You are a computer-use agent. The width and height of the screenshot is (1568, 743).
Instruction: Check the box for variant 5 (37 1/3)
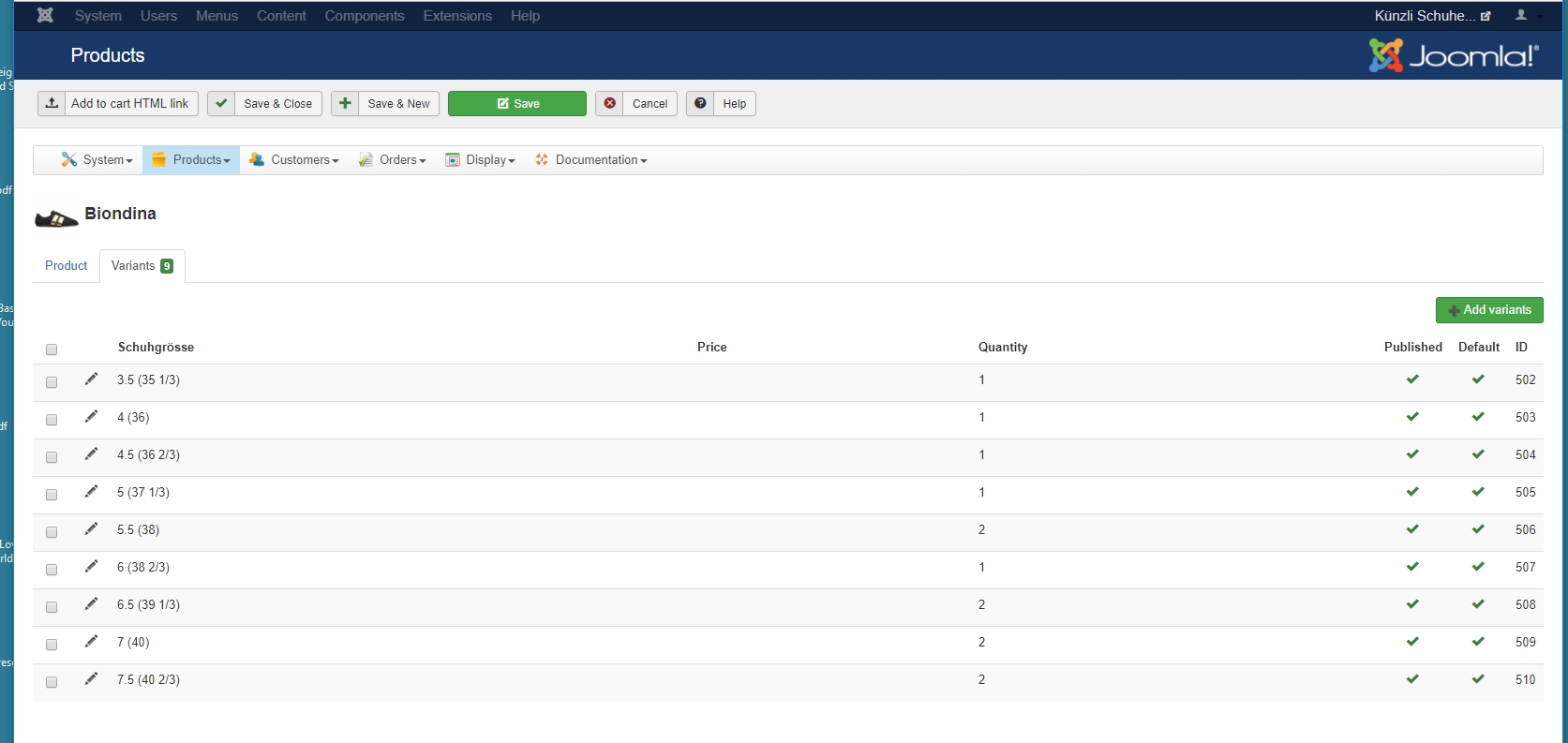pos(52,495)
